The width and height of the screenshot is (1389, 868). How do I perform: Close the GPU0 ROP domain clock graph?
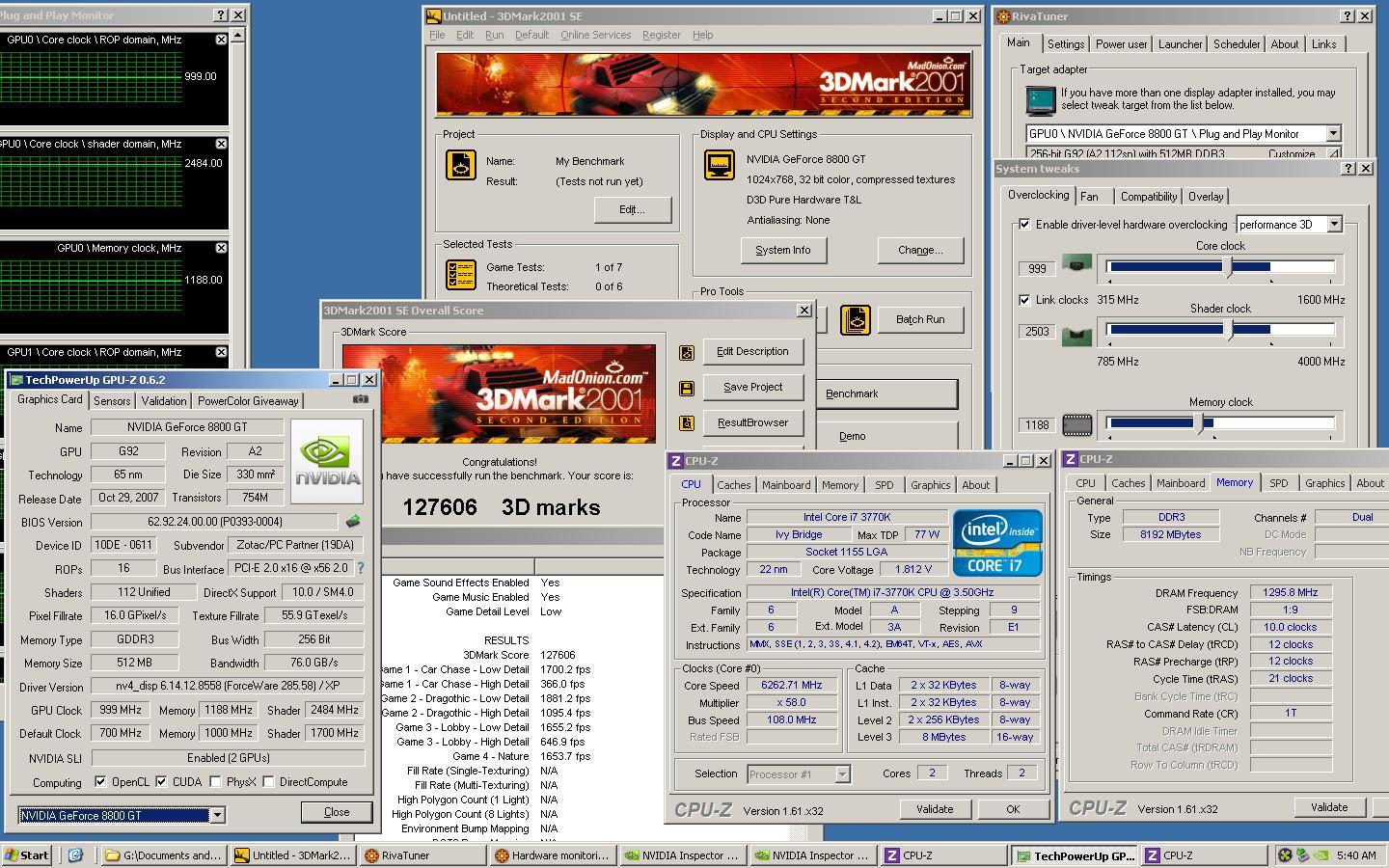click(221, 40)
